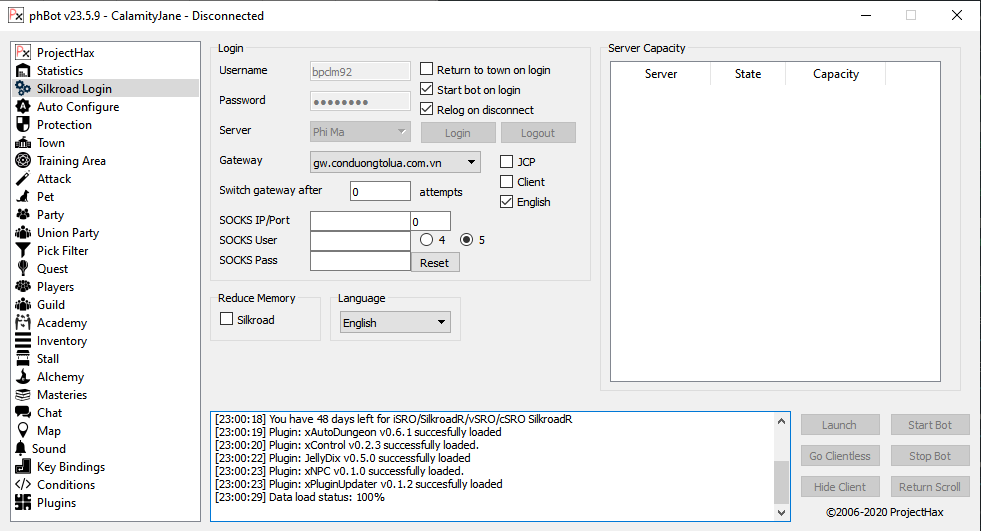Click the Alchemy flask icon
981x531 pixels.
coord(24,377)
